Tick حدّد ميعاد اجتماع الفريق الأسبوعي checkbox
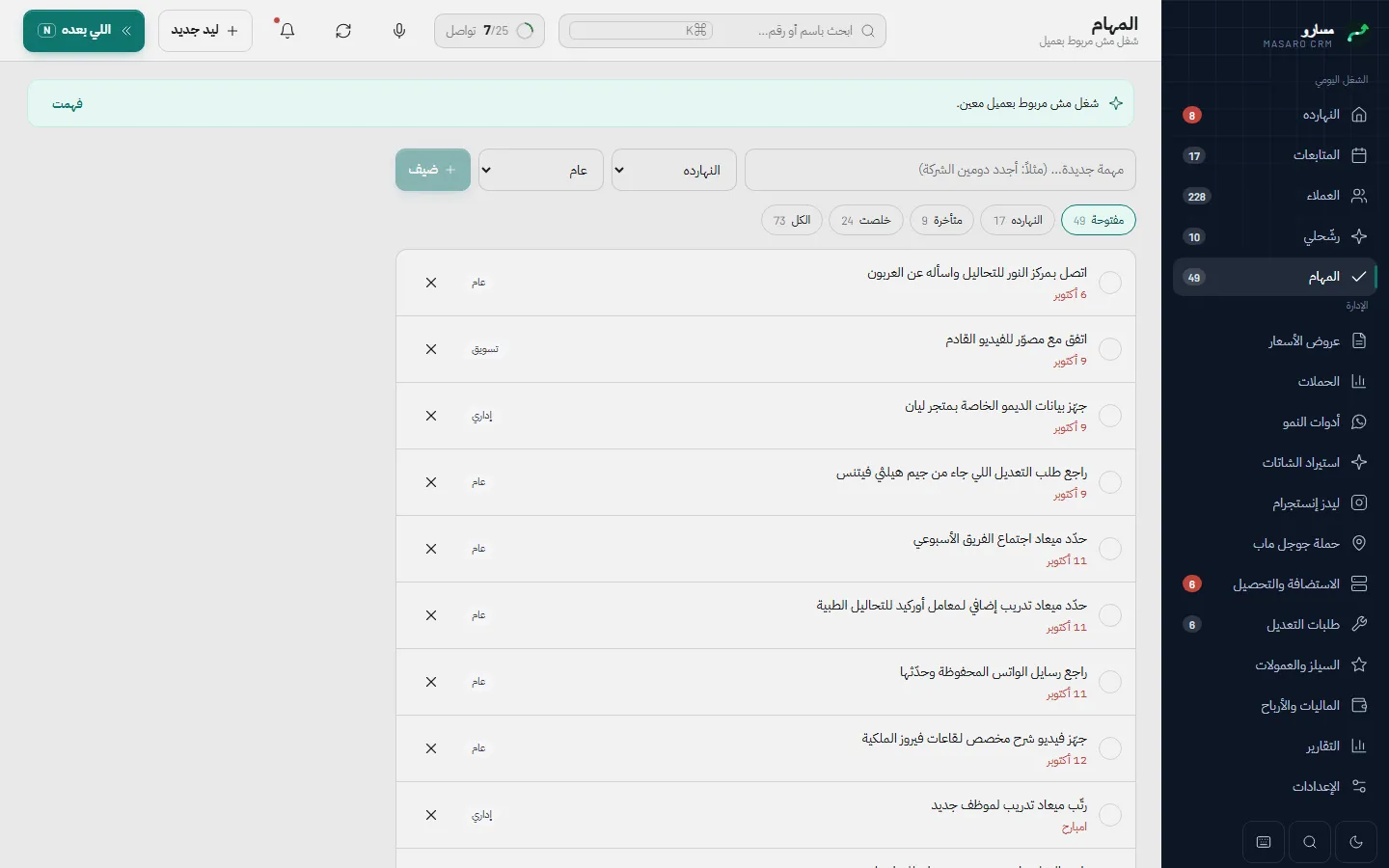This screenshot has height=868, width=1389. coord(1110,549)
